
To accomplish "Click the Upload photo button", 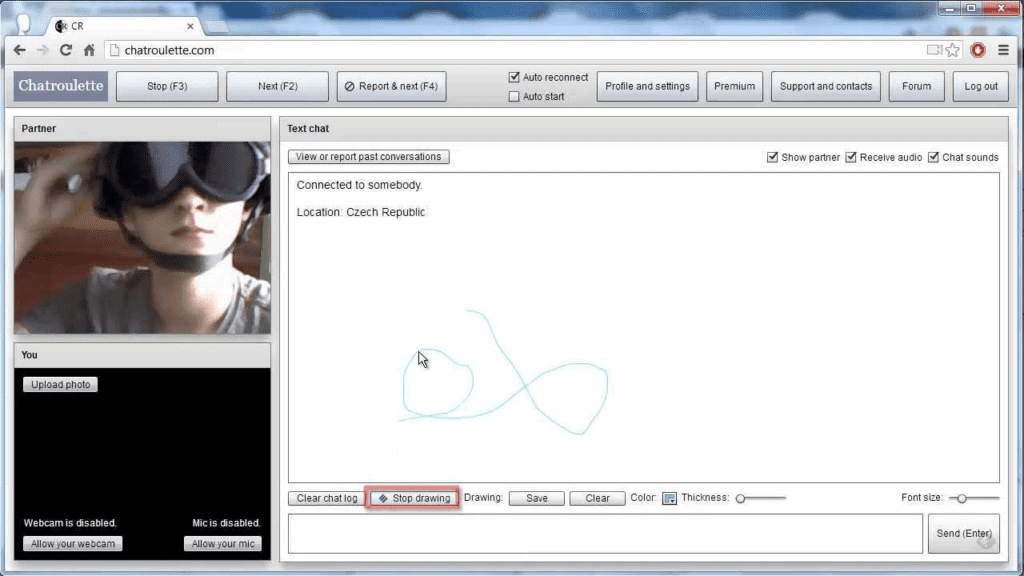I will coord(60,384).
